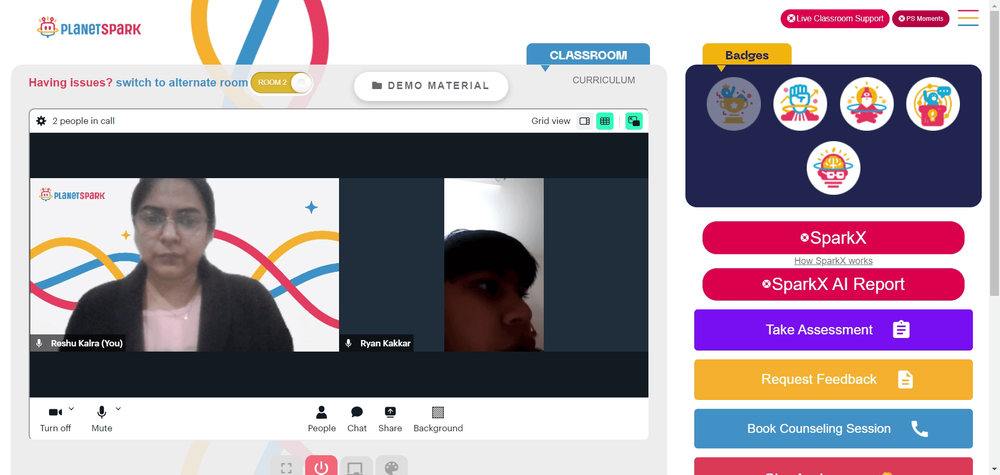This screenshot has width=1000, height=475.
Task: Click 'Reshu Kalra (You)' name label
Action: tap(87, 343)
